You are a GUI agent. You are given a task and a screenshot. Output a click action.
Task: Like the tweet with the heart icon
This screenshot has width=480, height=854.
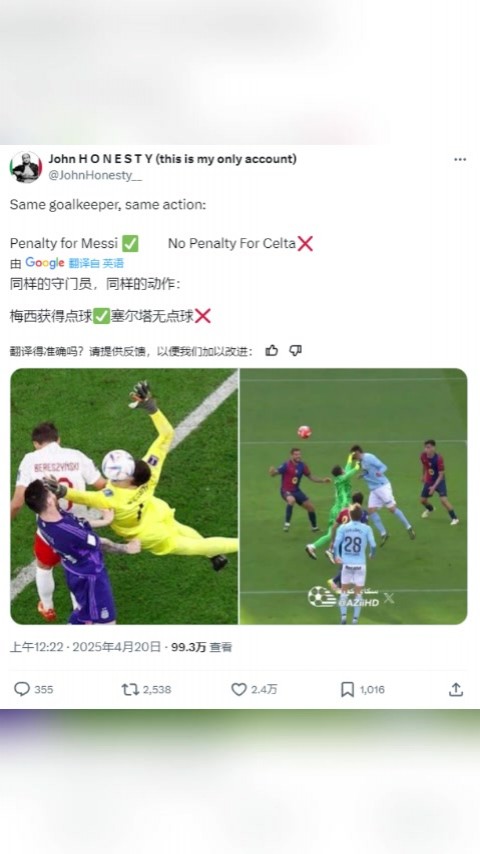239,690
